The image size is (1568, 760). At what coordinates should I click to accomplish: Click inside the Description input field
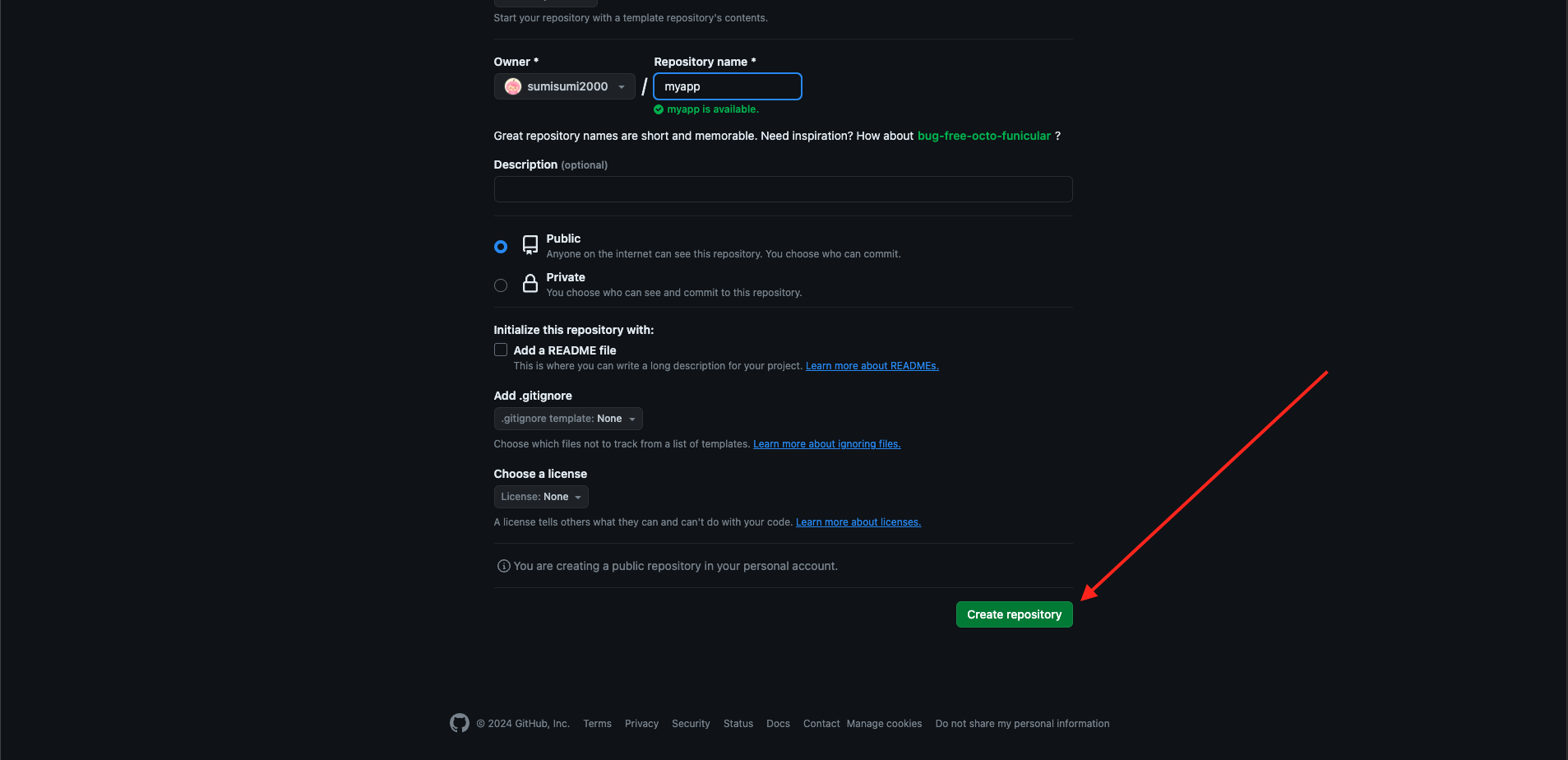782,189
